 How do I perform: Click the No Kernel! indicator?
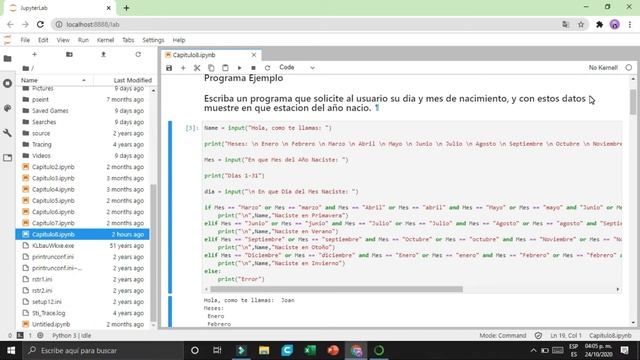pos(603,68)
